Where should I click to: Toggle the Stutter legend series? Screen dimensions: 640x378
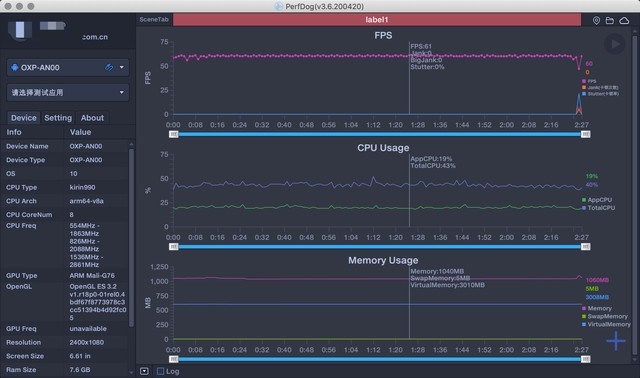(x=600, y=93)
